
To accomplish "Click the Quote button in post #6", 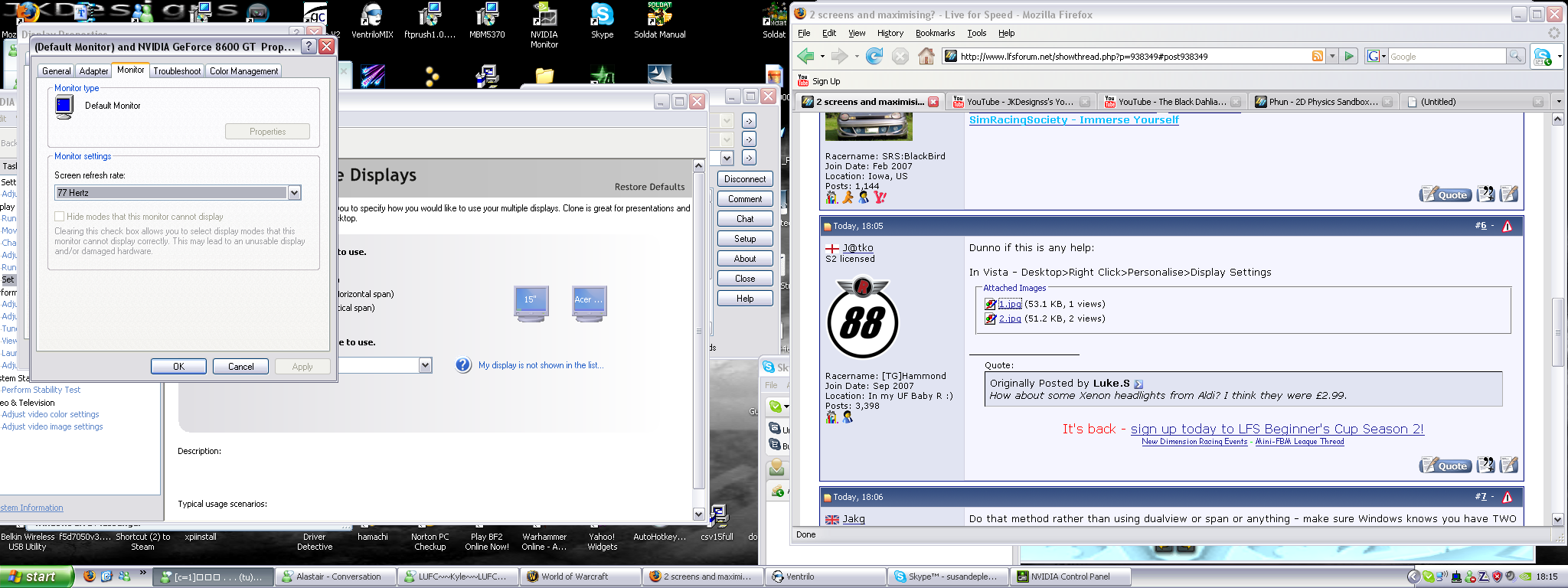I will 1445,465.
